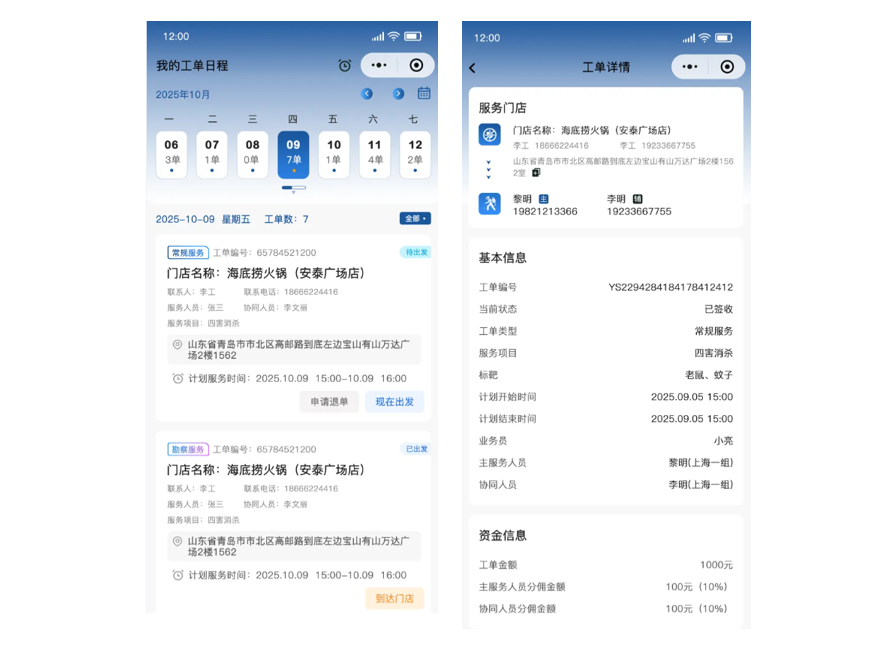
Task: Go to previous week with left arrow
Action: tap(367, 94)
